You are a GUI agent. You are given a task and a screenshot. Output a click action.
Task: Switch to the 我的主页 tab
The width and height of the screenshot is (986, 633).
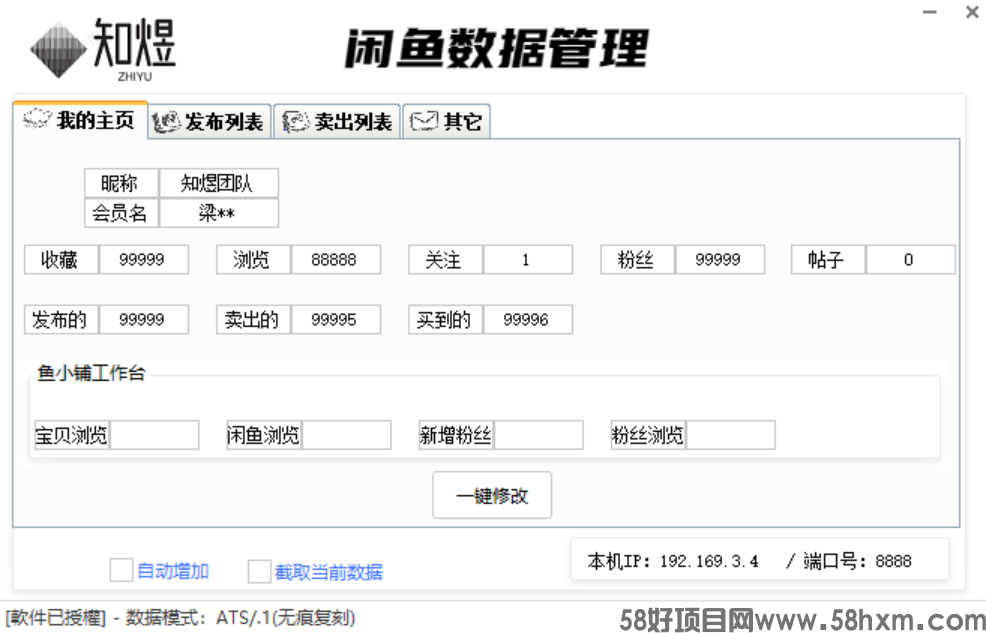[80, 120]
